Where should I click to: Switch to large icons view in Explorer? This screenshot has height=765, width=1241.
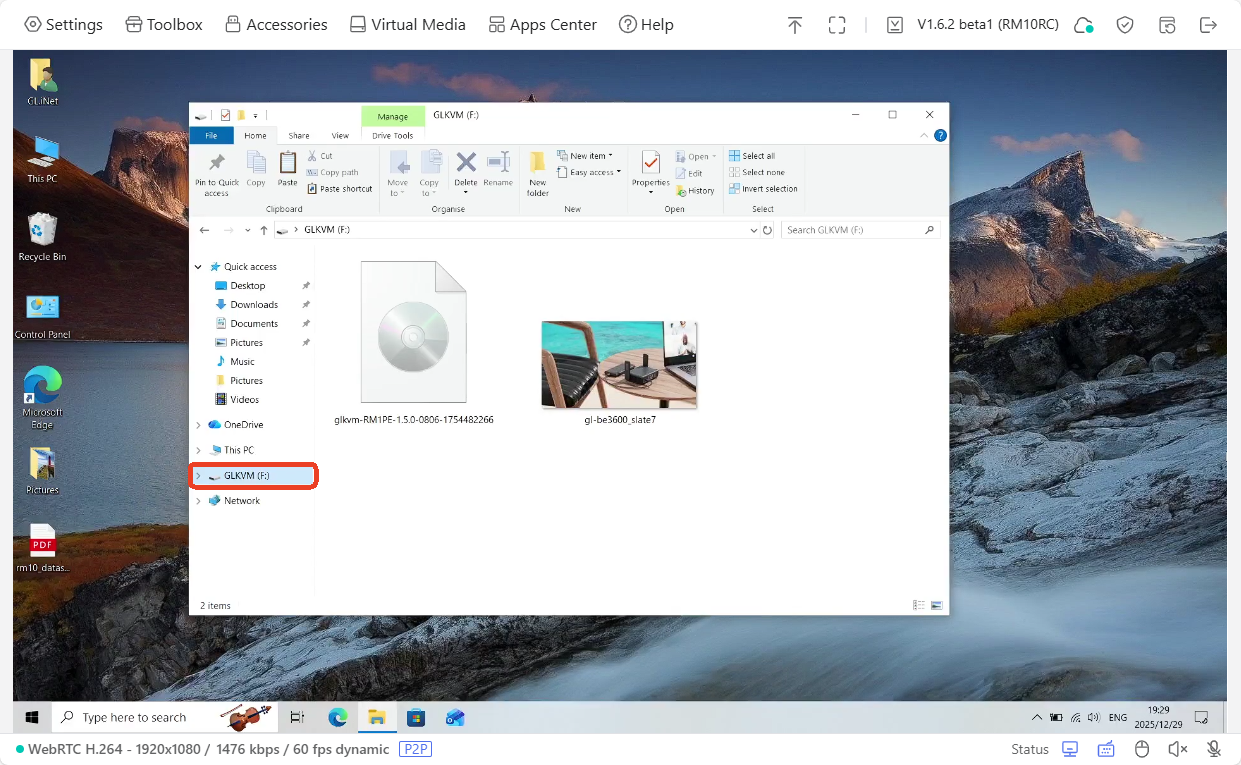[937, 605]
